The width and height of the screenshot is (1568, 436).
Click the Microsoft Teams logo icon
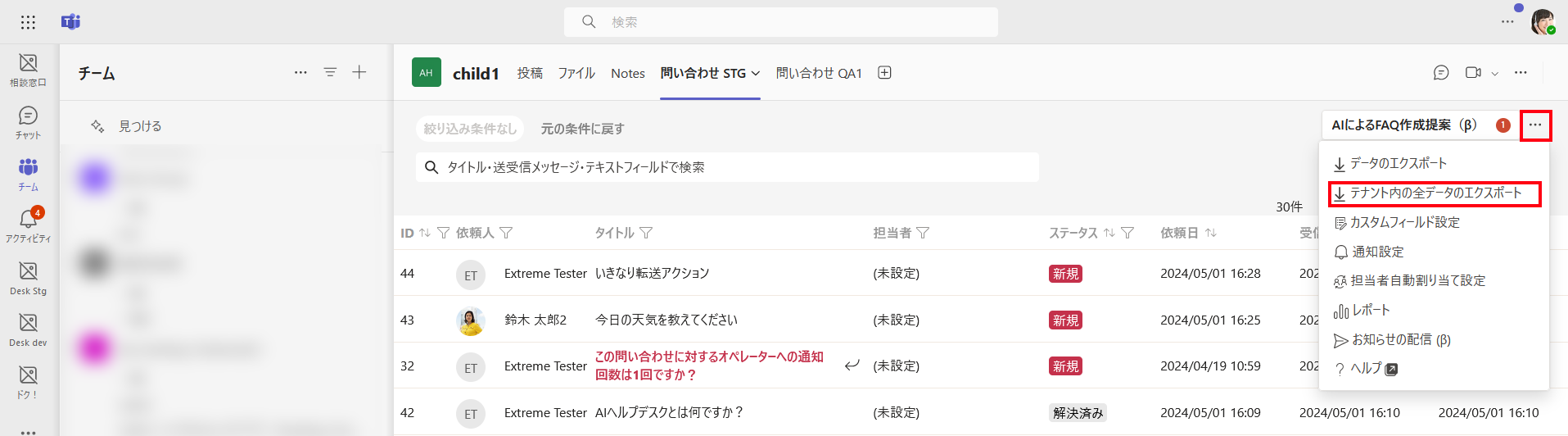(x=70, y=22)
